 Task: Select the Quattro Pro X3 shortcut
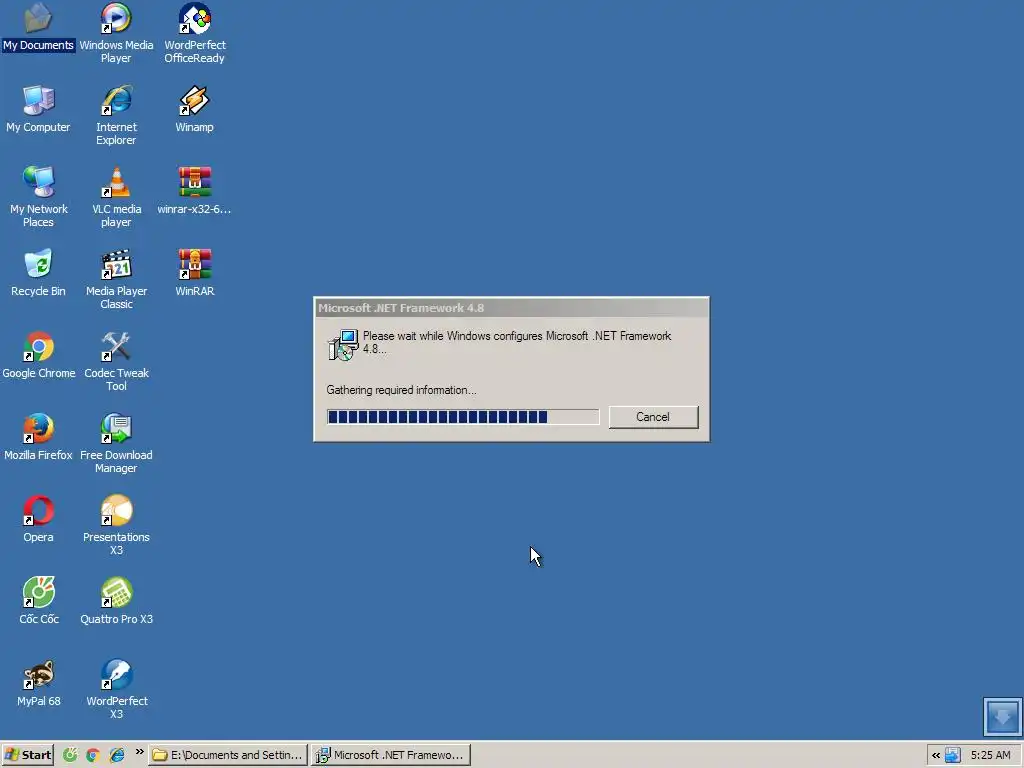tap(116, 601)
